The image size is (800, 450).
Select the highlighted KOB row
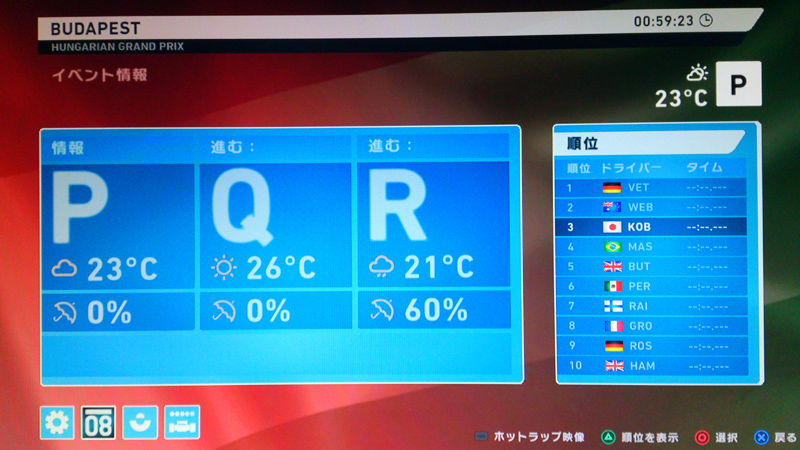(x=651, y=227)
